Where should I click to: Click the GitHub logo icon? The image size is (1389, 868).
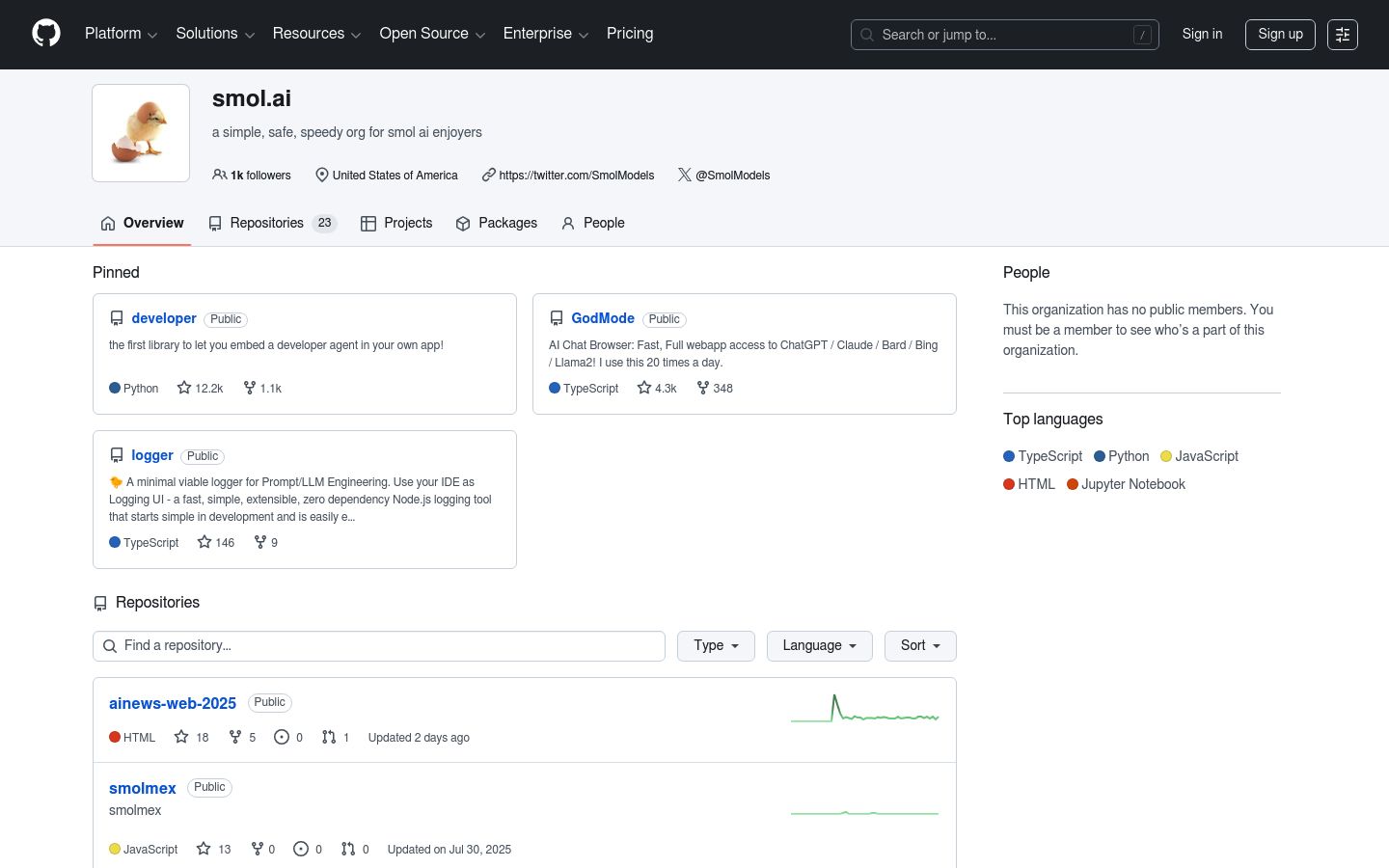click(x=46, y=34)
